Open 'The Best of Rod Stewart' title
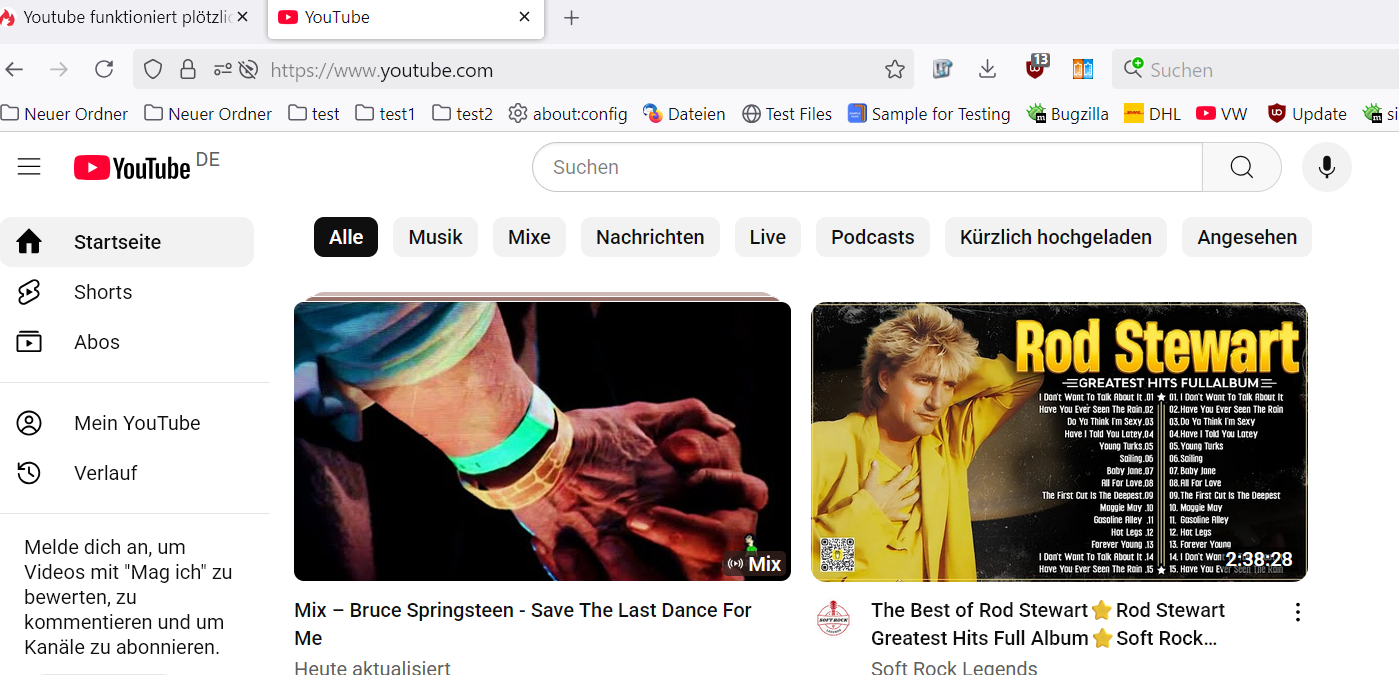The height and width of the screenshot is (675, 1399). coord(1048,624)
